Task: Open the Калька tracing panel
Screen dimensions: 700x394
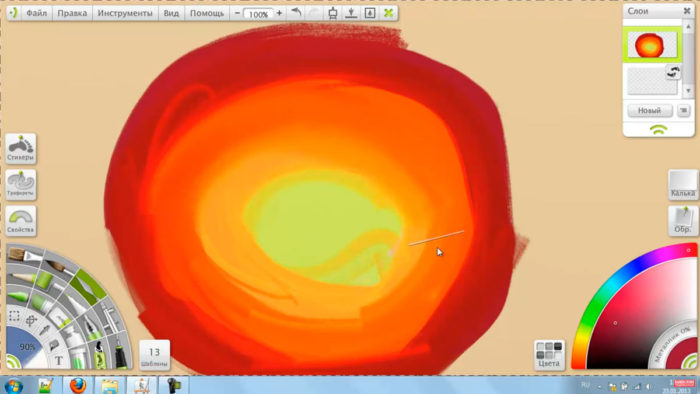Action: tap(683, 184)
